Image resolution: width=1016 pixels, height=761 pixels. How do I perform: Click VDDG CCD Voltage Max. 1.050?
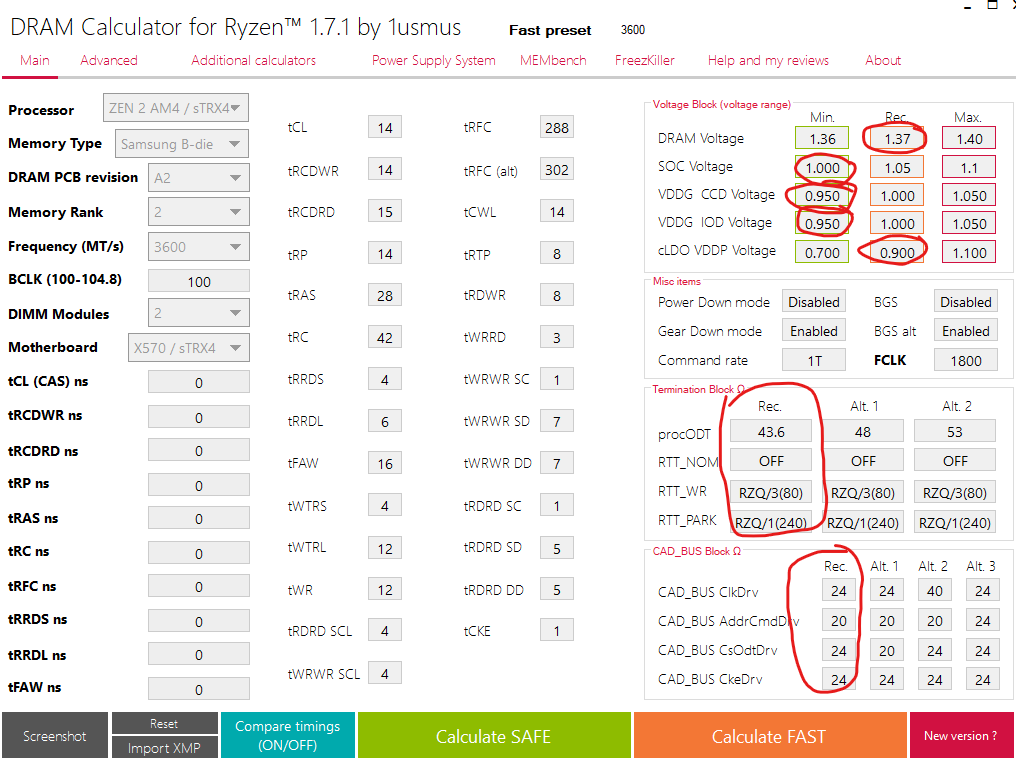pyautogui.click(x=969, y=196)
